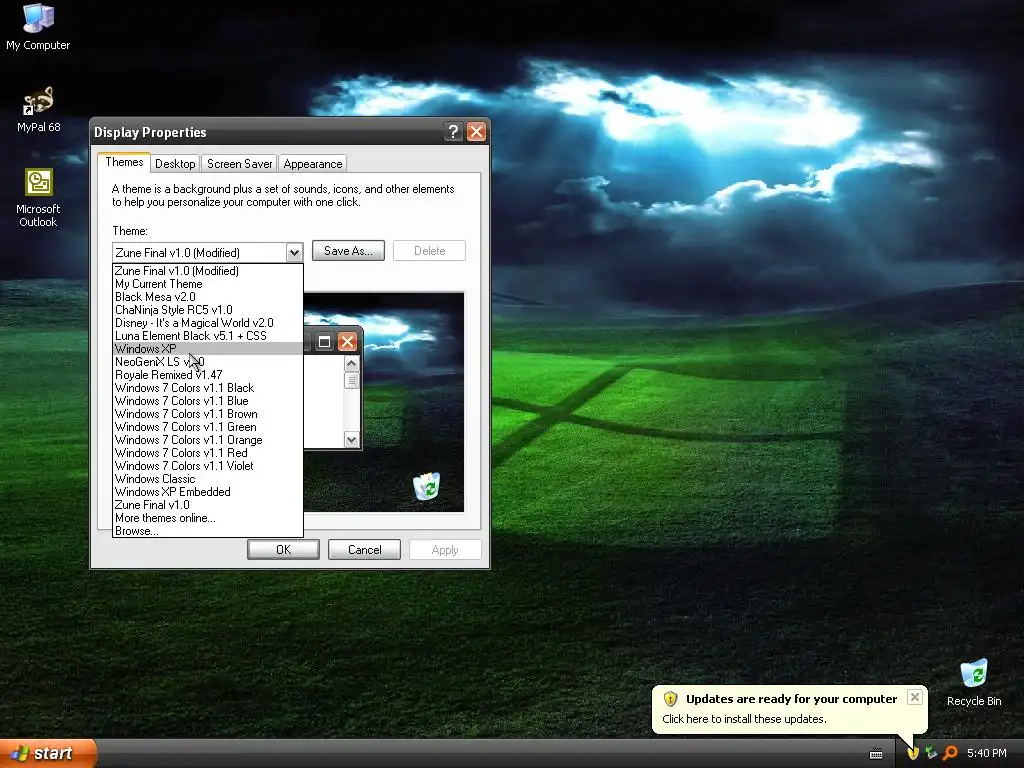
Task: Select Royale Remixed v1.47 theme
Action: [x=208, y=375]
